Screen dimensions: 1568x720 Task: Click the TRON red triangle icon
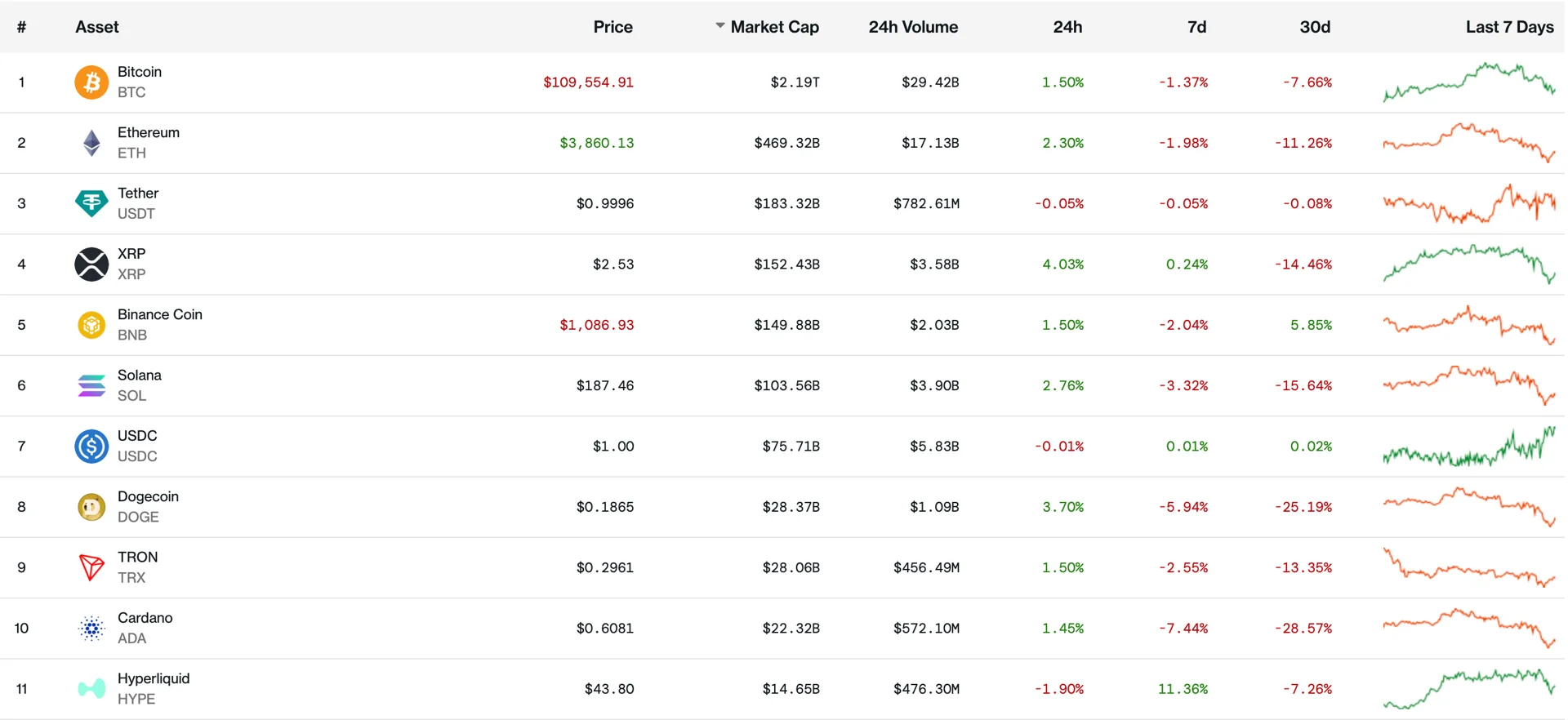click(91, 567)
